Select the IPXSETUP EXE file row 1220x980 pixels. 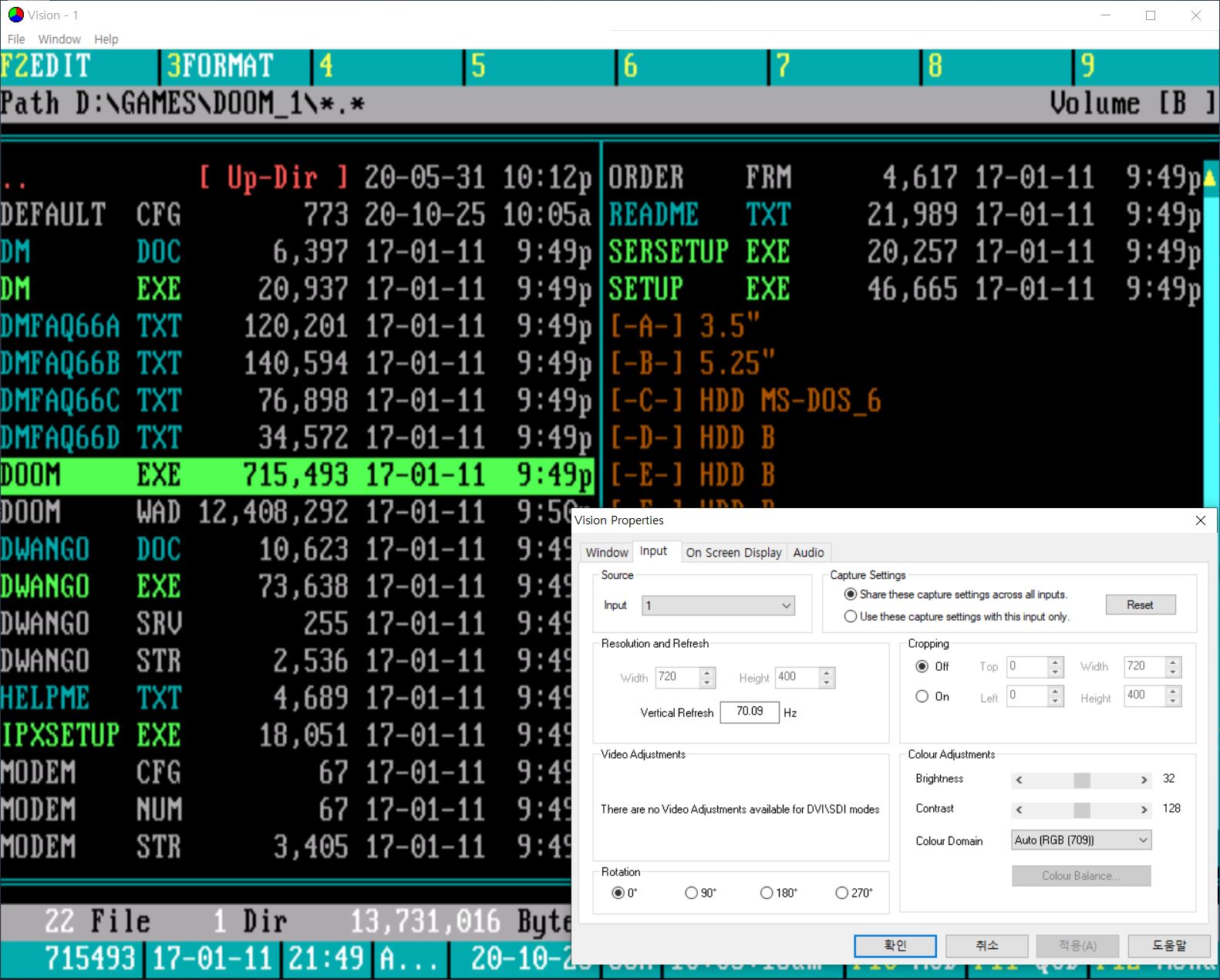[287, 736]
